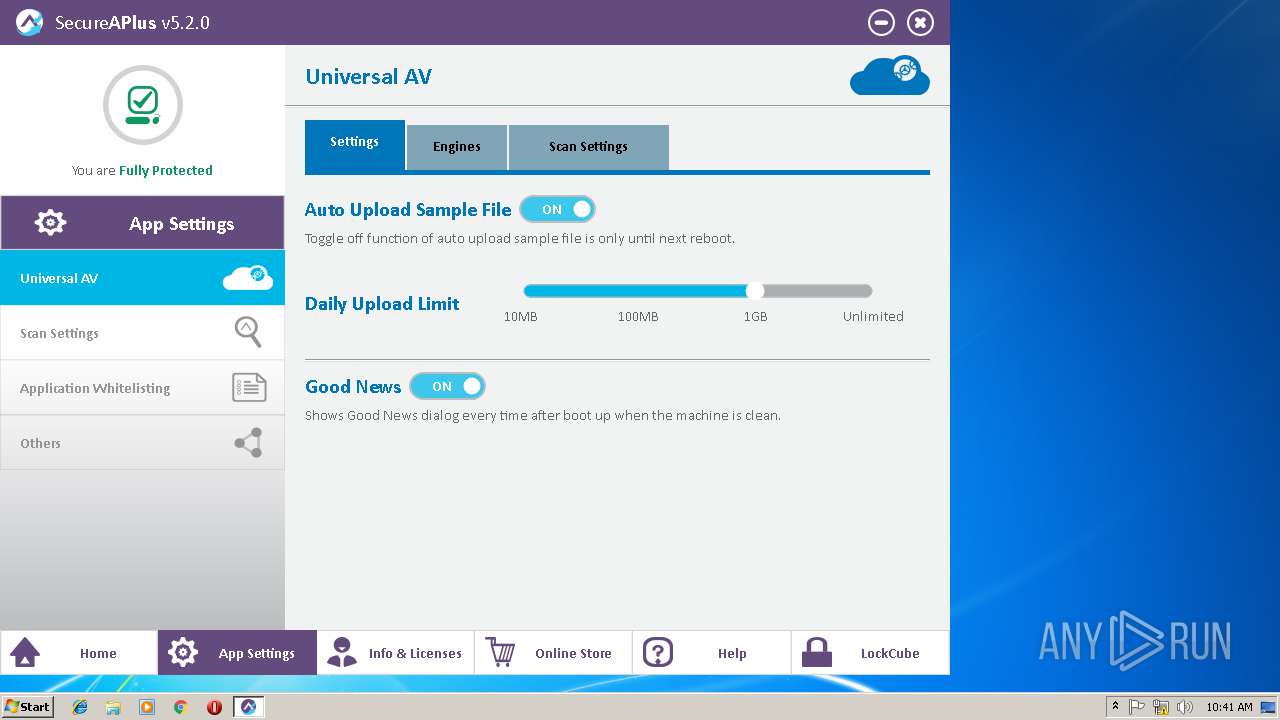Click the 'You are Fully Protected' status text
The height and width of the screenshot is (720, 1280).
click(x=142, y=171)
